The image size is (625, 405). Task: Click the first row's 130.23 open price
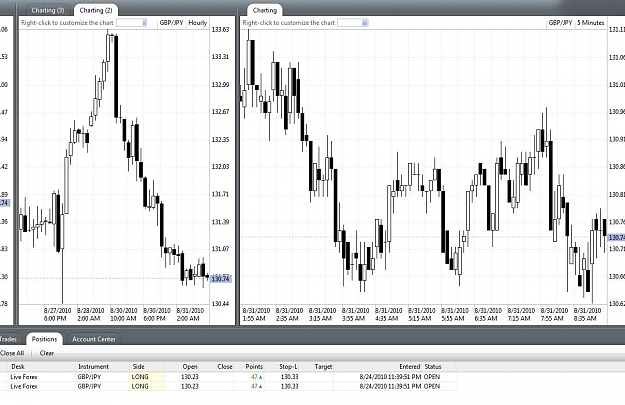pos(190,377)
